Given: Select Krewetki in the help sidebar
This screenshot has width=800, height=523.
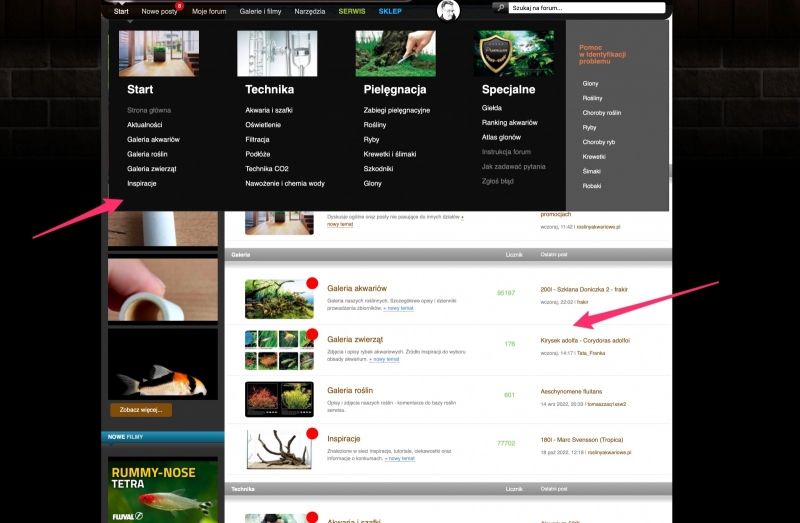Looking at the screenshot, I should coord(594,157).
